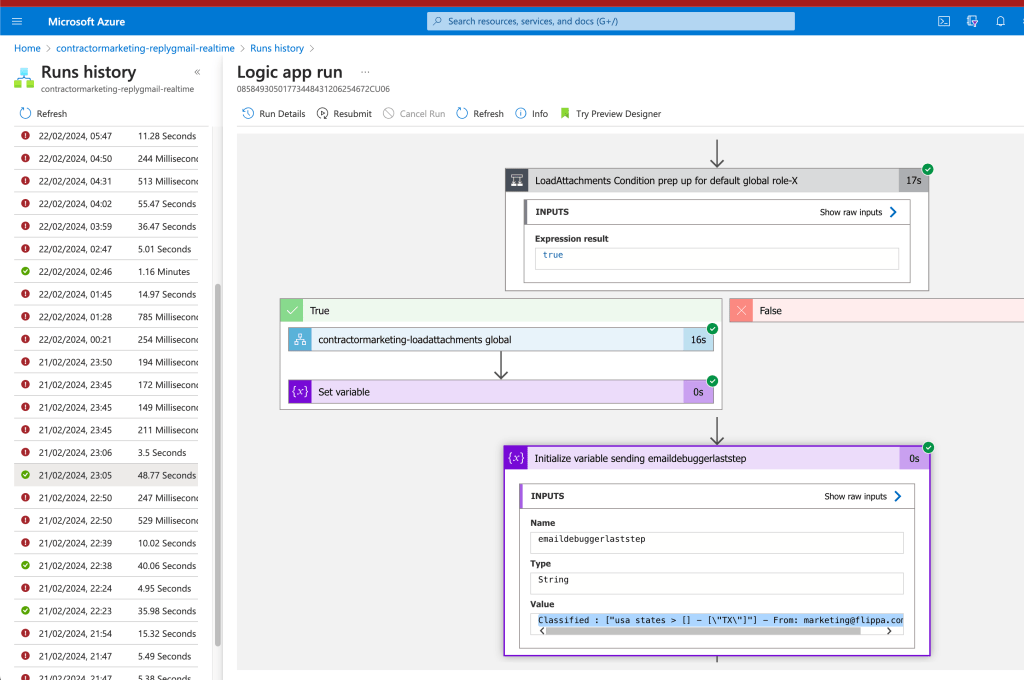Image resolution: width=1024 pixels, height=680 pixels.
Task: Click Cancel Run in the toolbar
Action: (414, 114)
